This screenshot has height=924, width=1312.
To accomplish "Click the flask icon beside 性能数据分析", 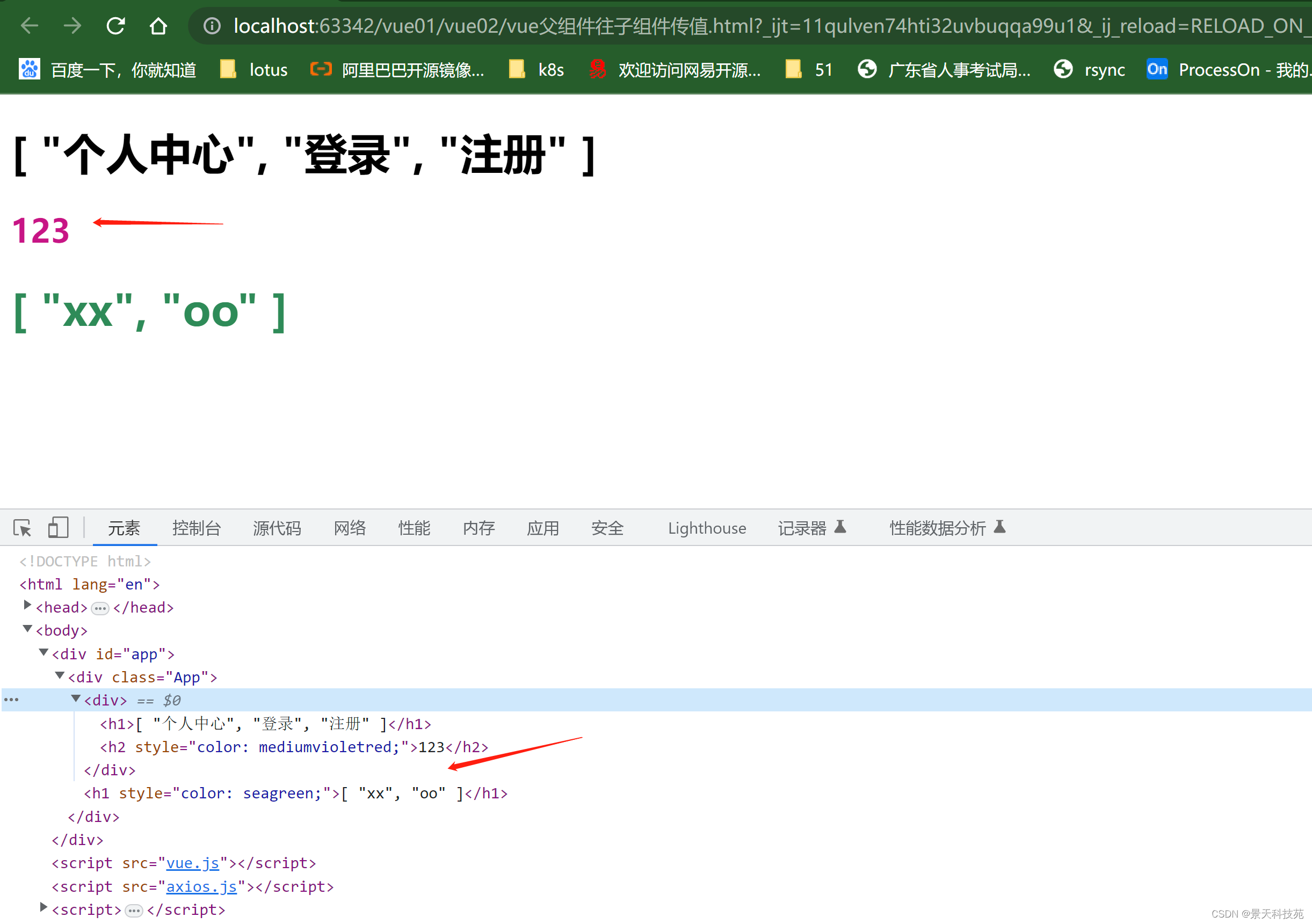I will [999, 527].
